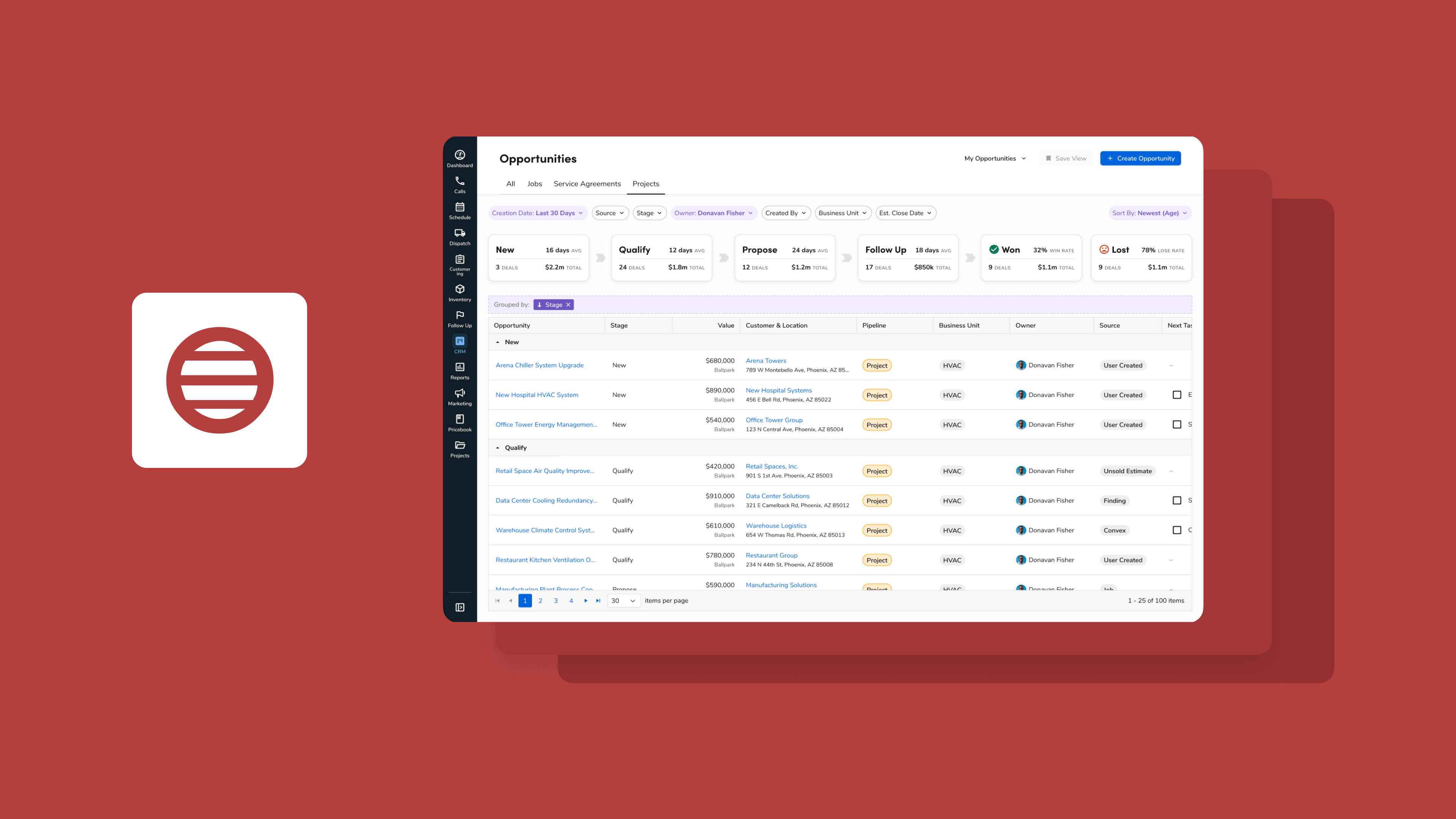Collapse the New stage group
The width and height of the screenshot is (1456, 819).
(x=497, y=342)
